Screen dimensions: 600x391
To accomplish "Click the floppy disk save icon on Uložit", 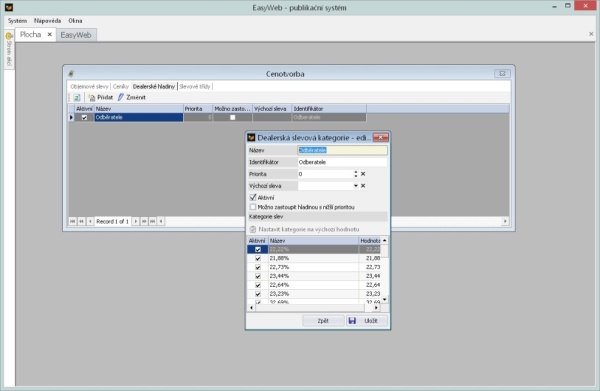I will click(x=352, y=321).
